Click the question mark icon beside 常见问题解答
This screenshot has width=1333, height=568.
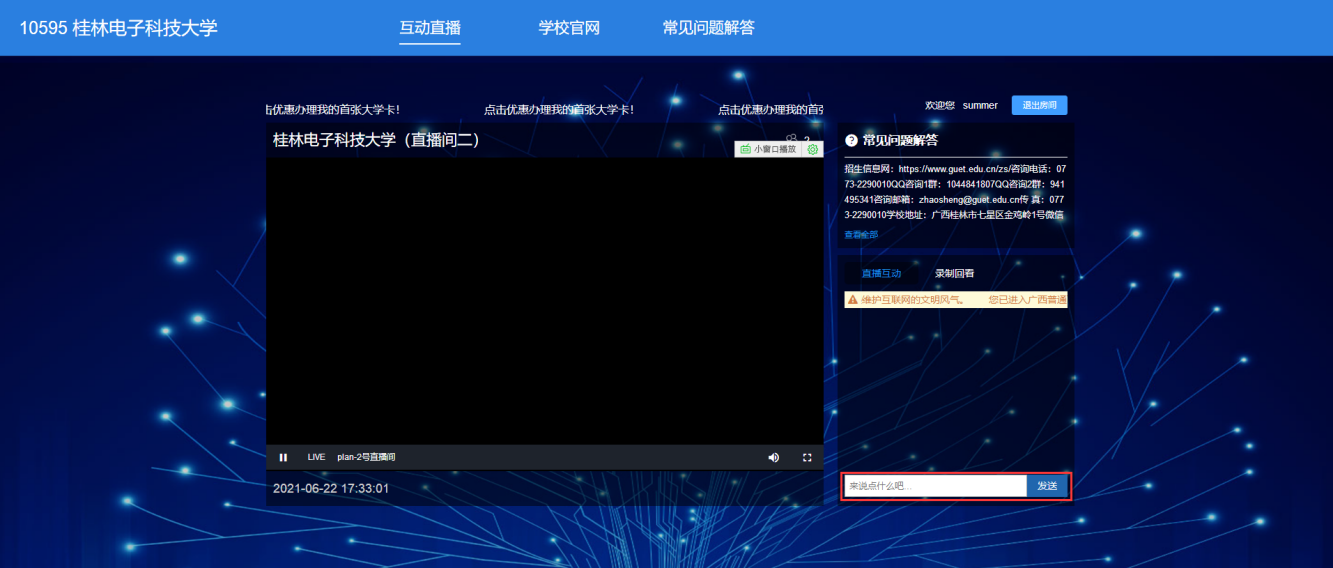pos(851,141)
